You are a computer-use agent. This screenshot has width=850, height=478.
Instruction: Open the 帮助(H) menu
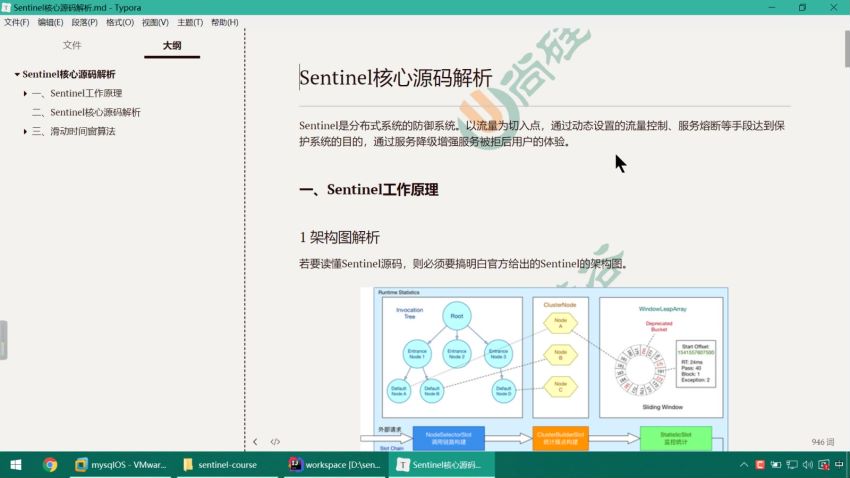click(224, 22)
